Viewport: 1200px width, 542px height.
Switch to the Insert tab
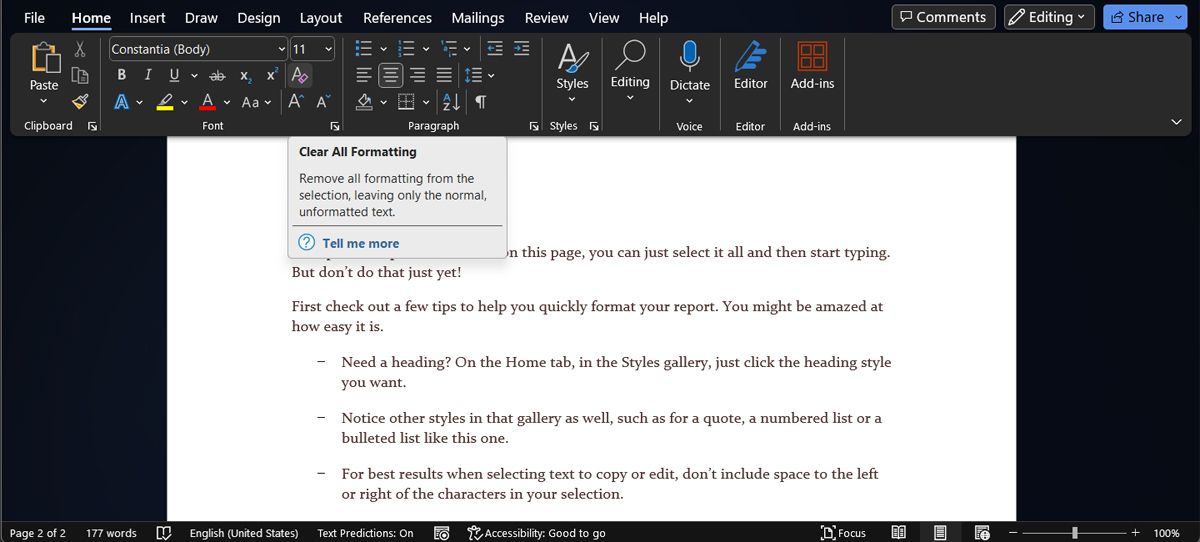tap(148, 18)
